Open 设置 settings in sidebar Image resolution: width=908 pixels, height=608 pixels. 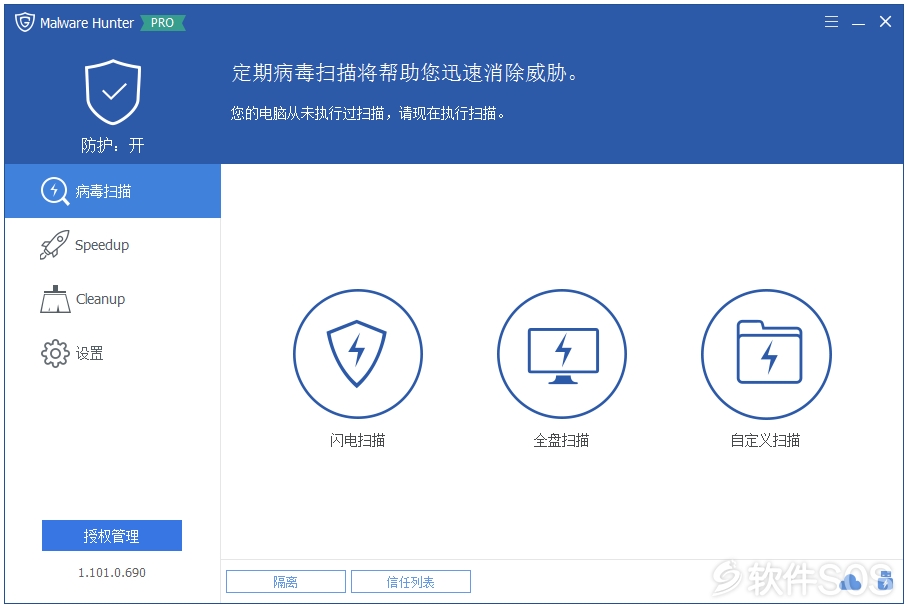[x=113, y=353]
